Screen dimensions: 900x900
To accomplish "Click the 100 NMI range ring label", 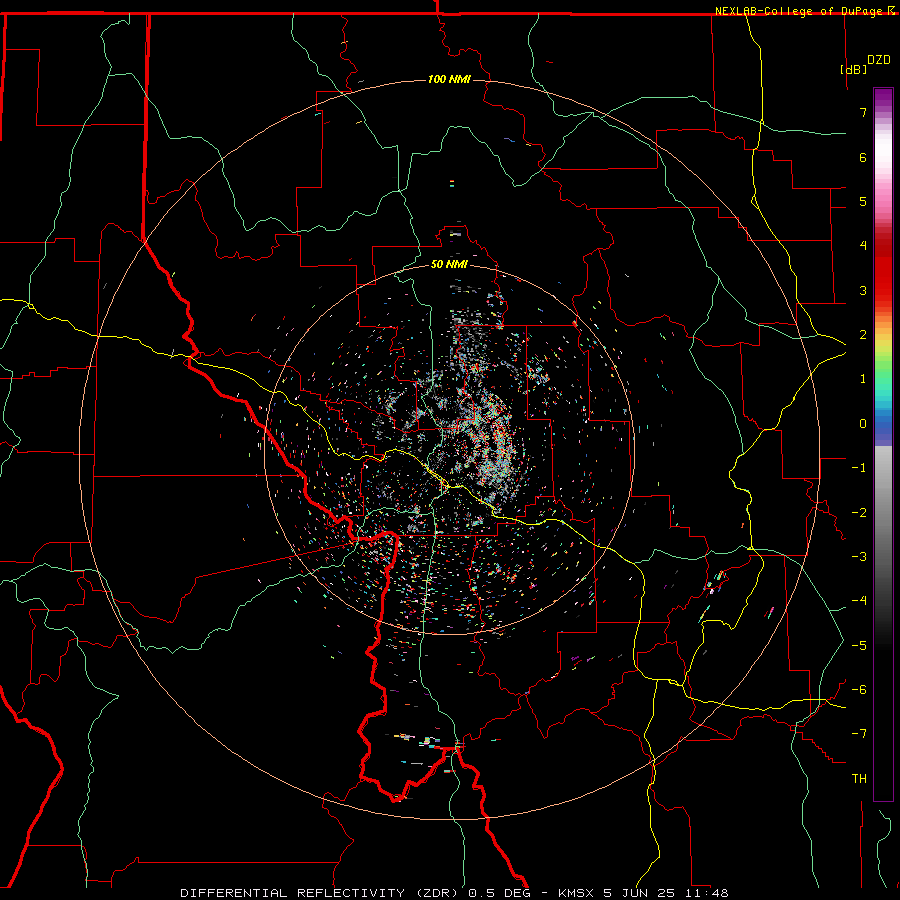I will pos(449,79).
